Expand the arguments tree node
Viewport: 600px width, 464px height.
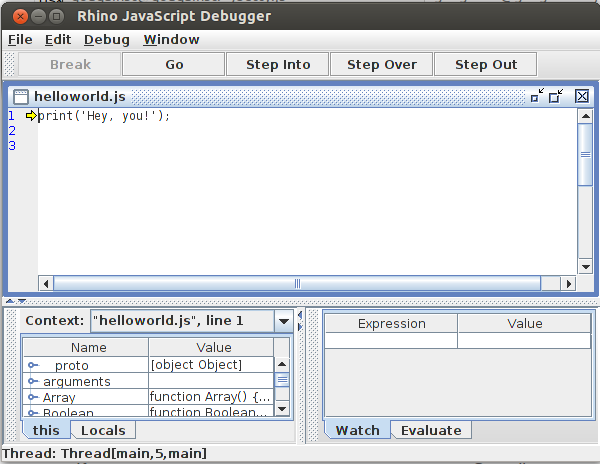pos(33,381)
